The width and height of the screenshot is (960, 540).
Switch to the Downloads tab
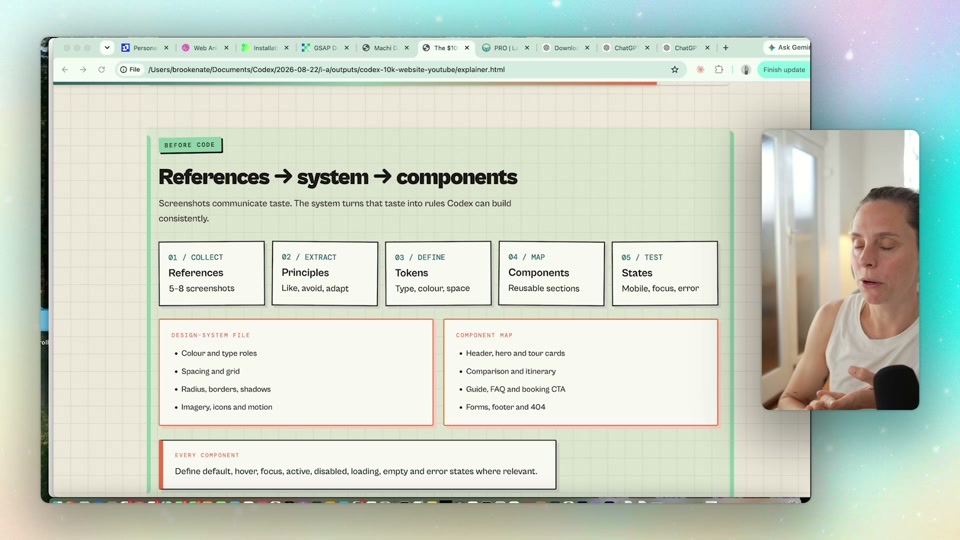pos(560,48)
